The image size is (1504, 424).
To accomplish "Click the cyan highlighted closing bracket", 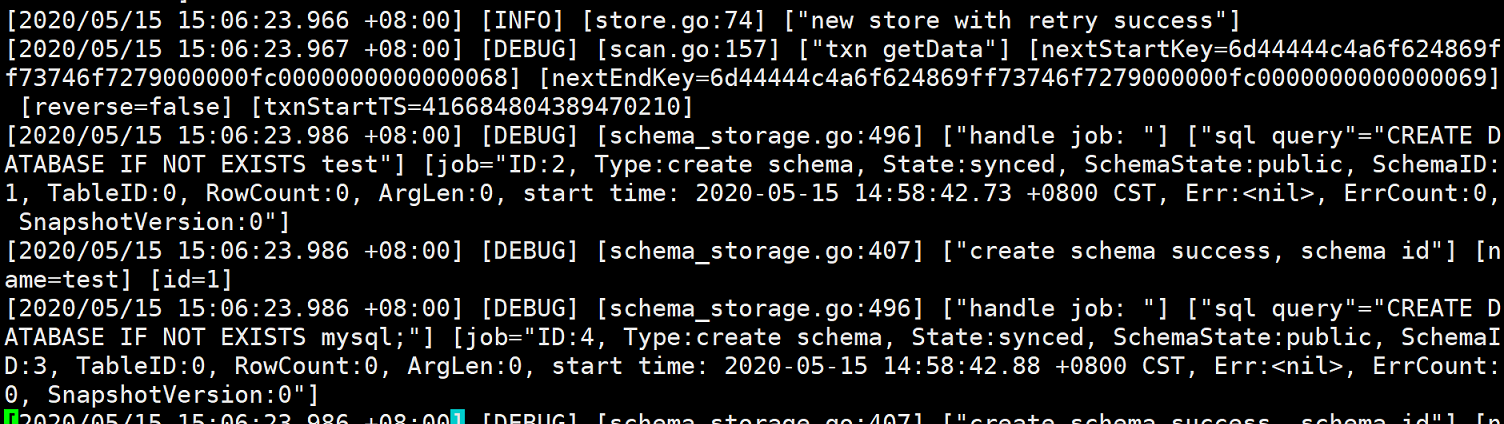I will (458, 417).
